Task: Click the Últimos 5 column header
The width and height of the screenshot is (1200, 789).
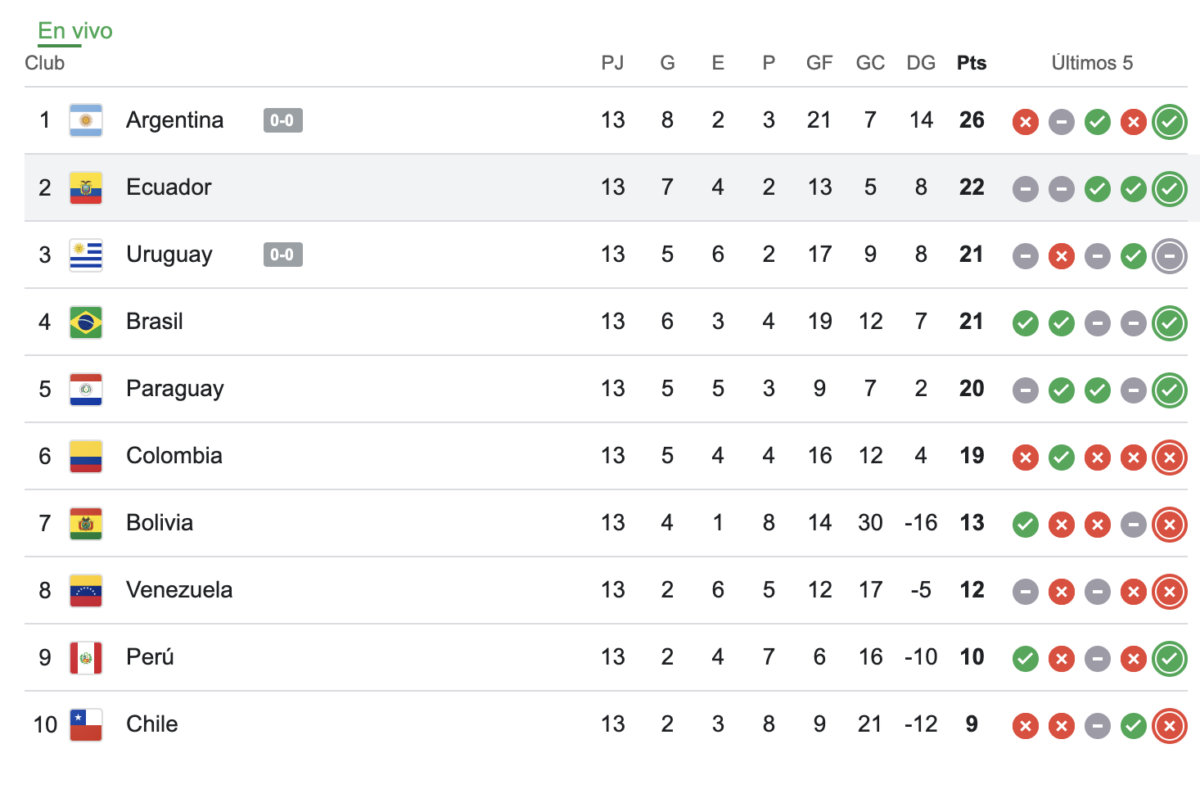Action: pyautogui.click(x=1092, y=63)
